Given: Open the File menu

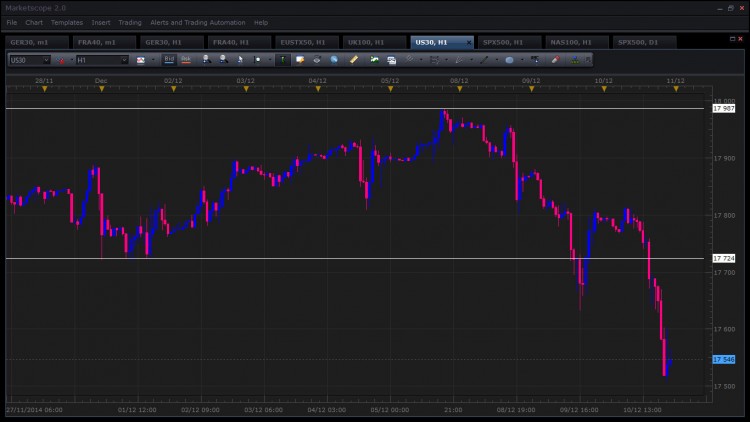Looking at the screenshot, I should coord(11,22).
